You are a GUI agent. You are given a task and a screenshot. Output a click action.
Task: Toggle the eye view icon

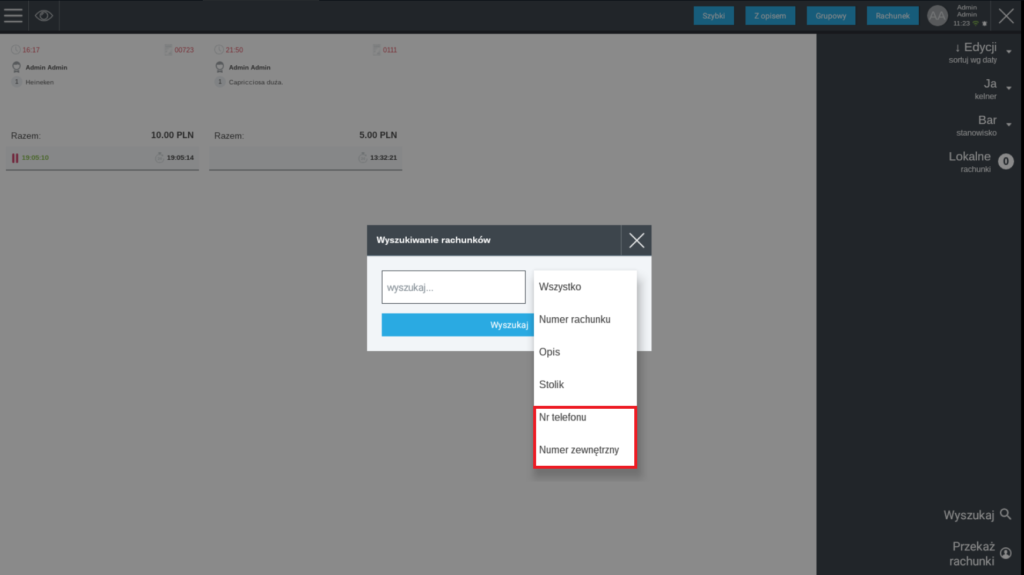pyautogui.click(x=44, y=15)
